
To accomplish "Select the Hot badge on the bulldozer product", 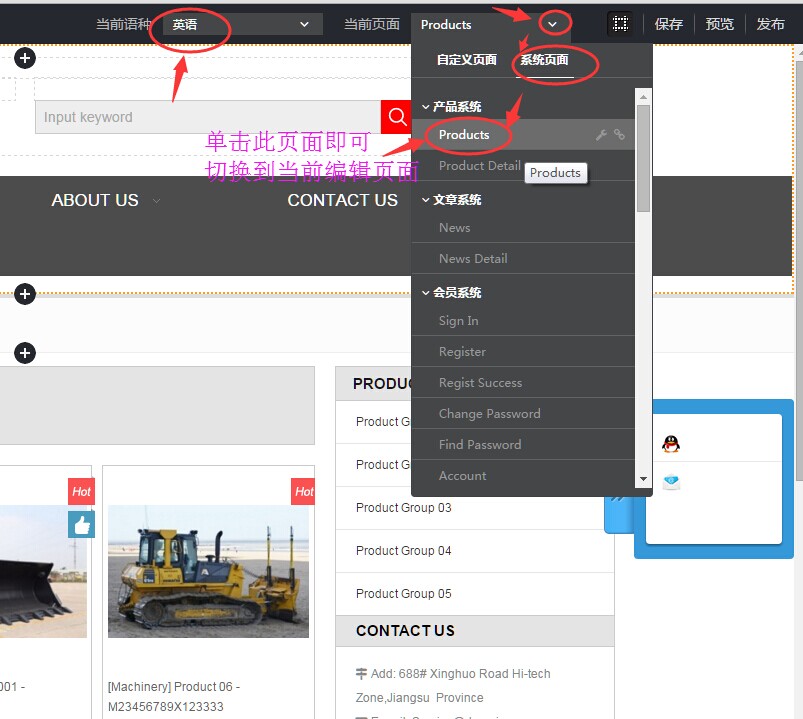I will pos(303,491).
